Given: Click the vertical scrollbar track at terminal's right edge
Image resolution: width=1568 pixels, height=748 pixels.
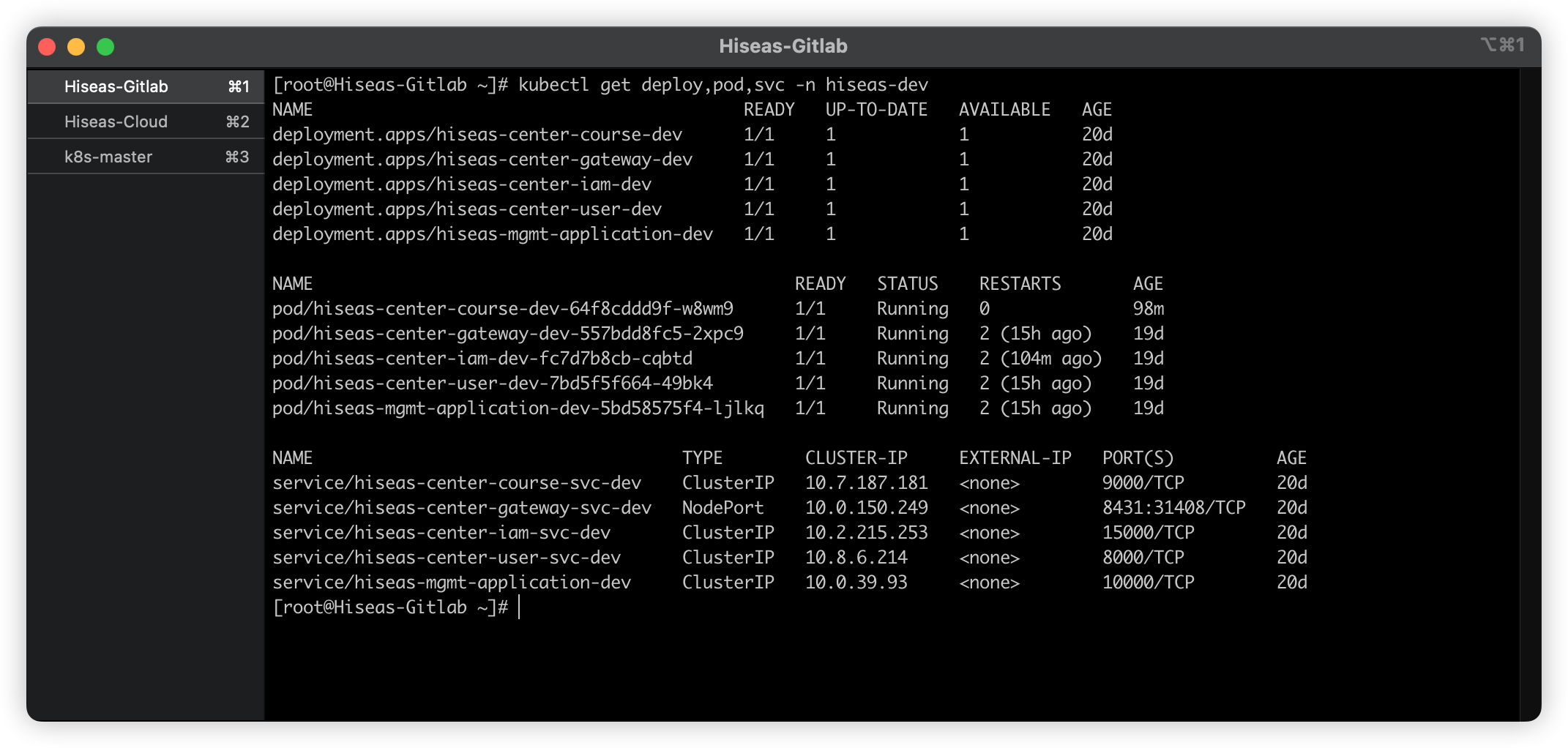Looking at the screenshot, I should [x=1529, y=395].
